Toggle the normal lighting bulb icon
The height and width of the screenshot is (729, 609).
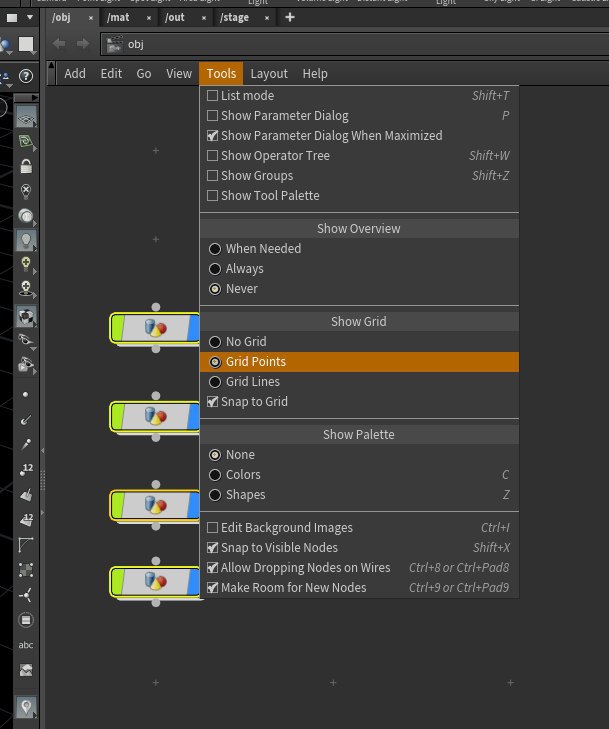click(26, 240)
